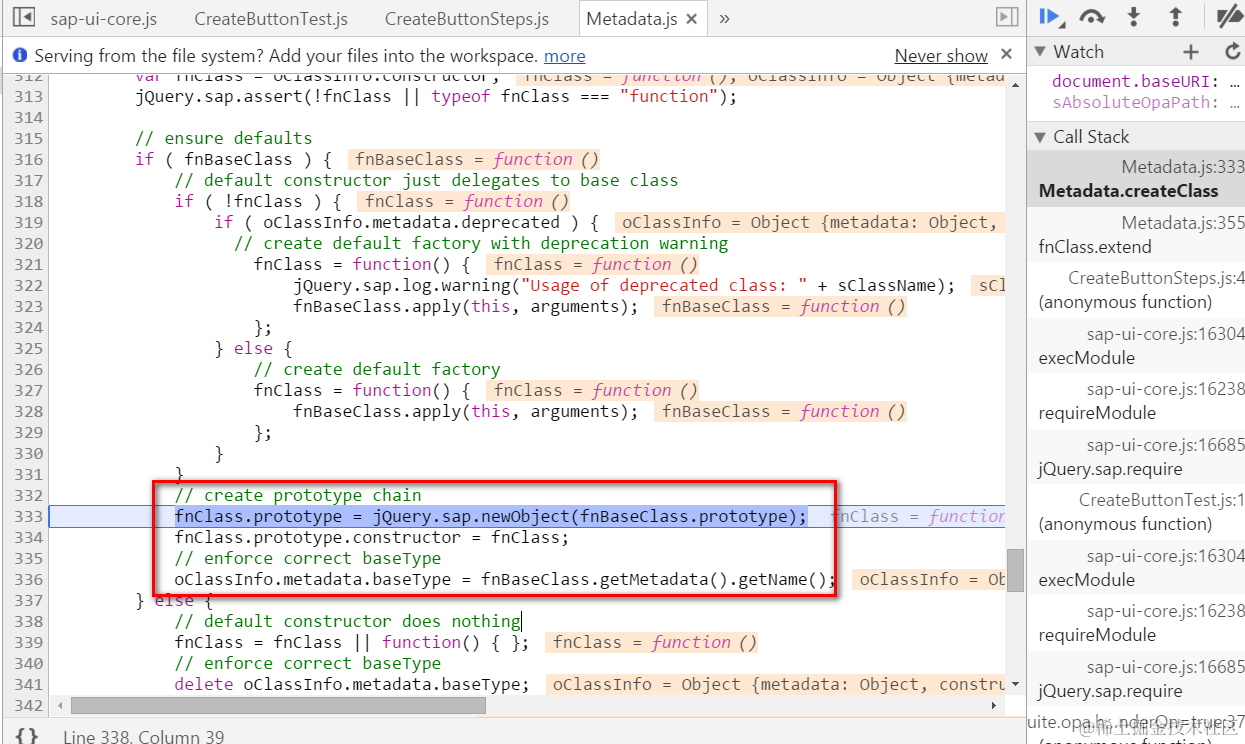The image size is (1245, 744).
Task: Open the sap-ui-core.js tab
Action: click(x=103, y=19)
